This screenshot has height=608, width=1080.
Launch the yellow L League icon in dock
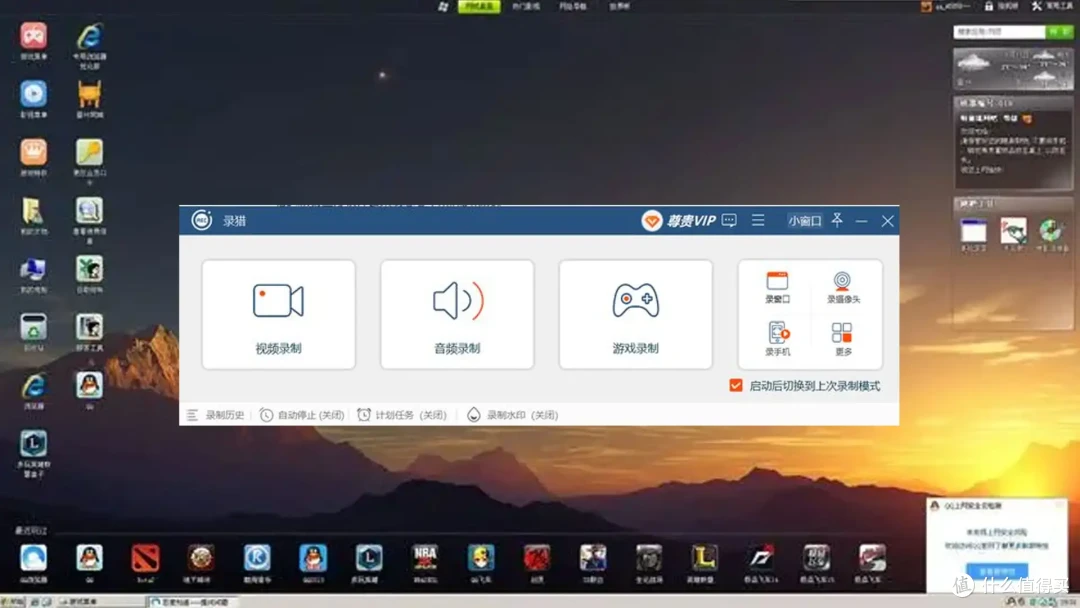(704, 558)
